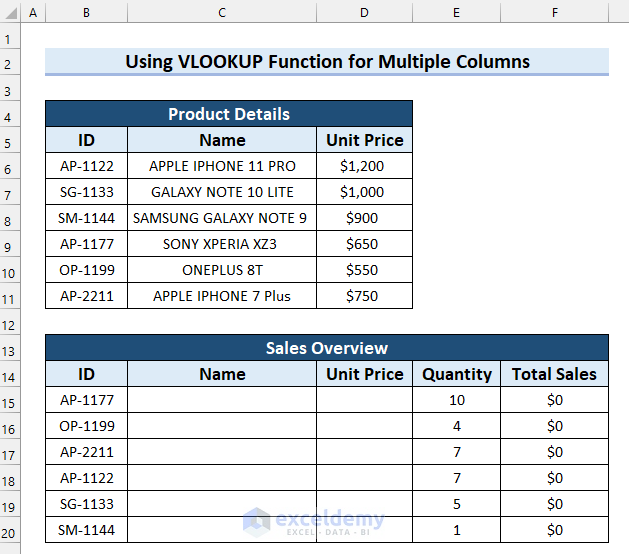Select the Sales Overview header cell
Viewport: 629px width, 554px height.
click(x=327, y=348)
